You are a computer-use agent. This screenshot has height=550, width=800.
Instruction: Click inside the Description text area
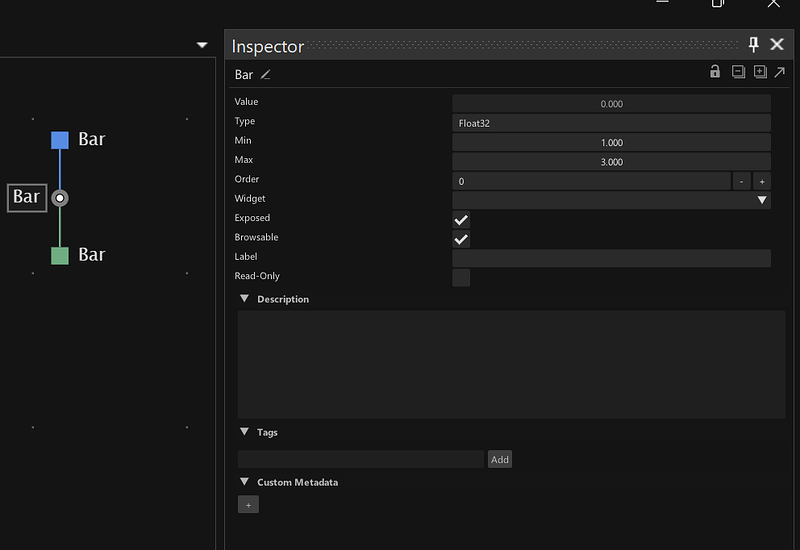[511, 365]
